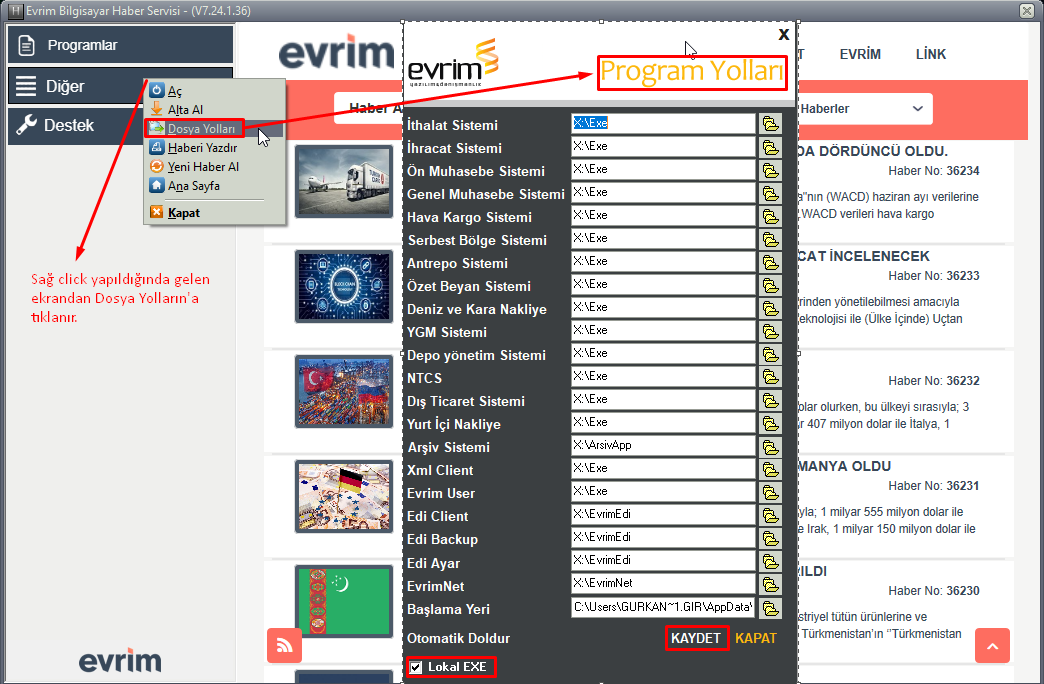1044x684 pixels.
Task: Open folder picker for EvrimNet
Action: pos(770,585)
